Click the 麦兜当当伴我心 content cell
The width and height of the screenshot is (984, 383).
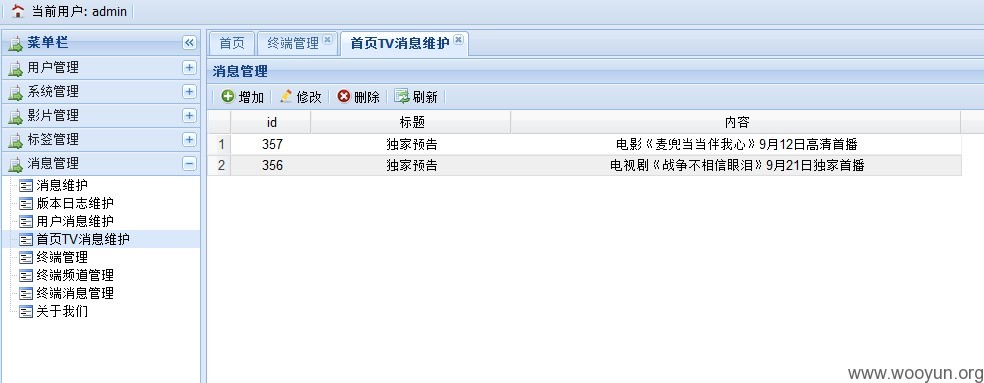pos(736,144)
